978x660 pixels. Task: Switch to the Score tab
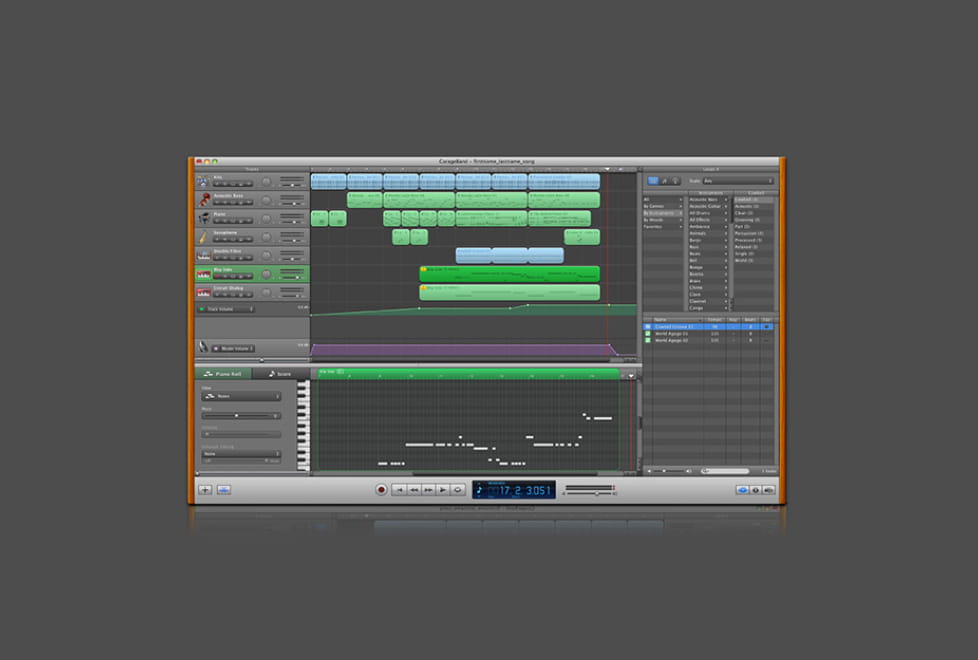[x=280, y=374]
